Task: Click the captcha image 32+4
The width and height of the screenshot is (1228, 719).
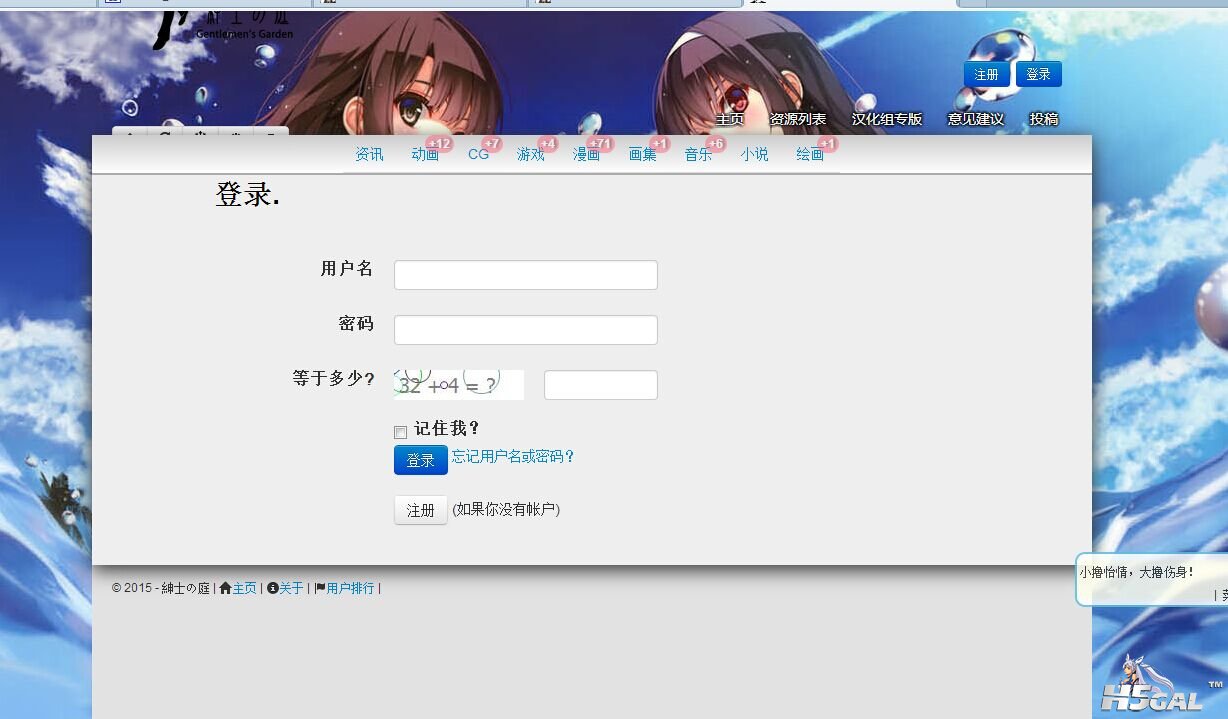Action: [x=458, y=385]
